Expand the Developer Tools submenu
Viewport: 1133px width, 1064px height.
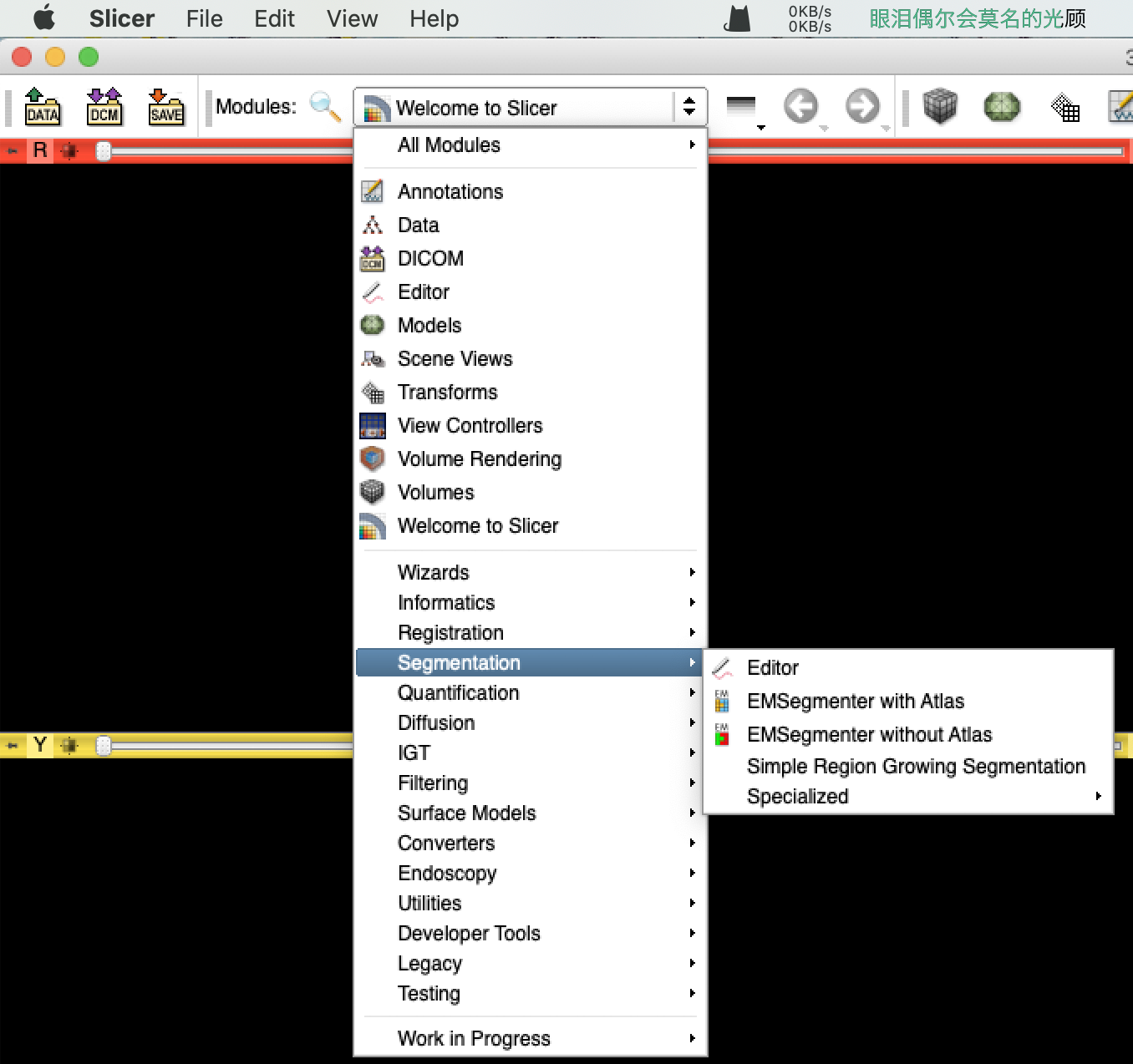pyautogui.click(x=531, y=933)
